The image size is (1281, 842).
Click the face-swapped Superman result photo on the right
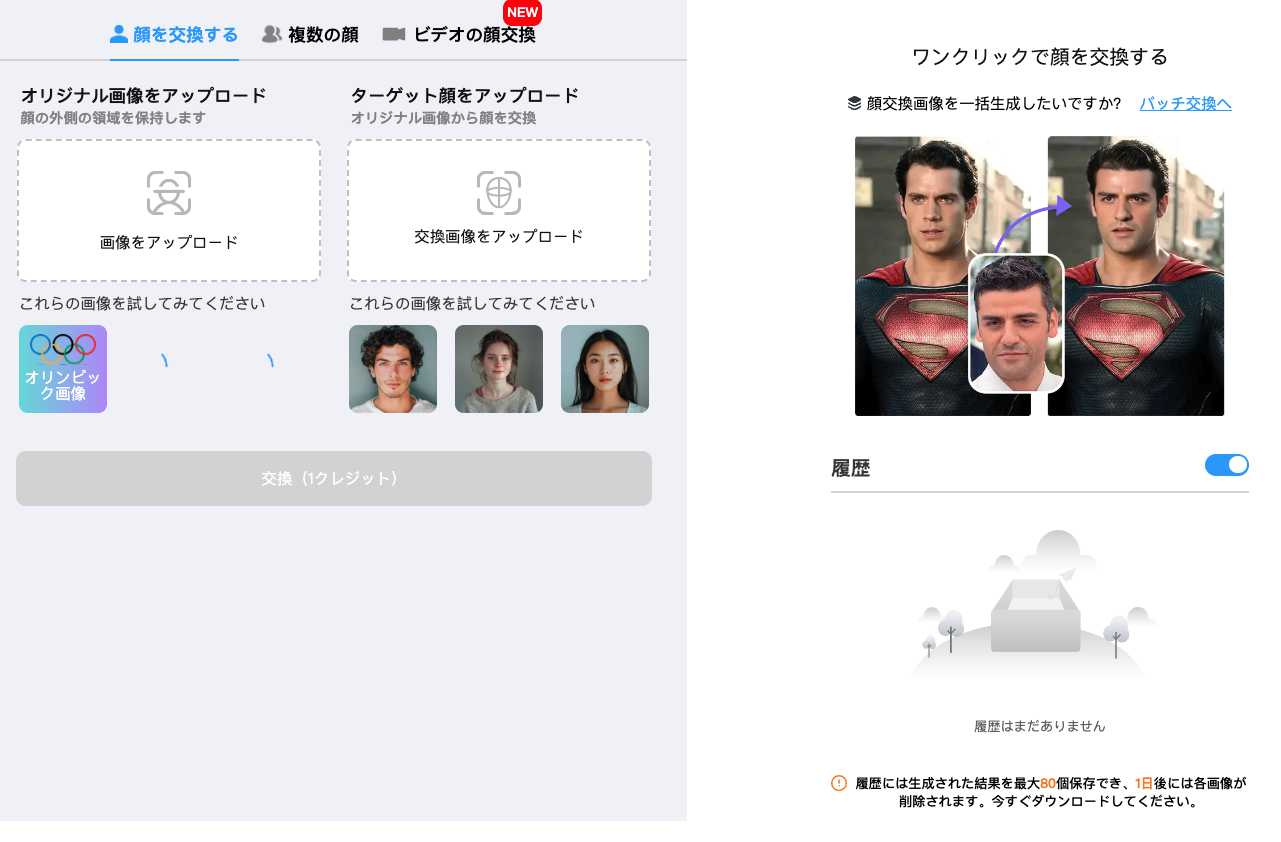pyautogui.click(x=1136, y=276)
